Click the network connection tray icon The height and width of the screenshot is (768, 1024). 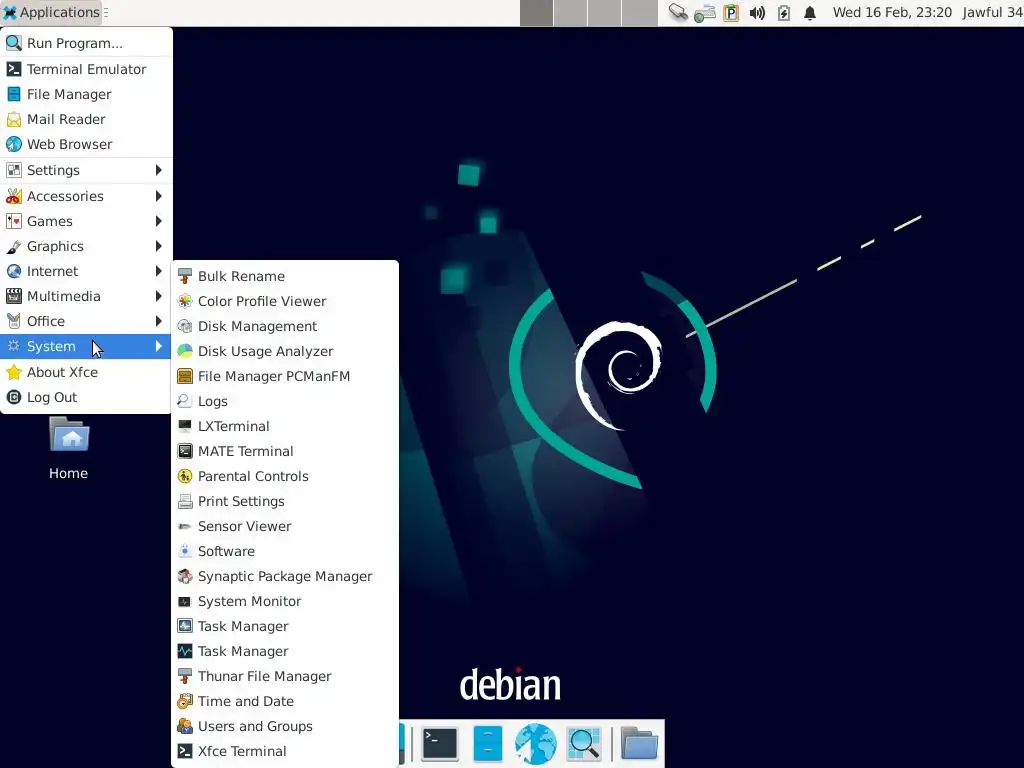pyautogui.click(x=704, y=13)
